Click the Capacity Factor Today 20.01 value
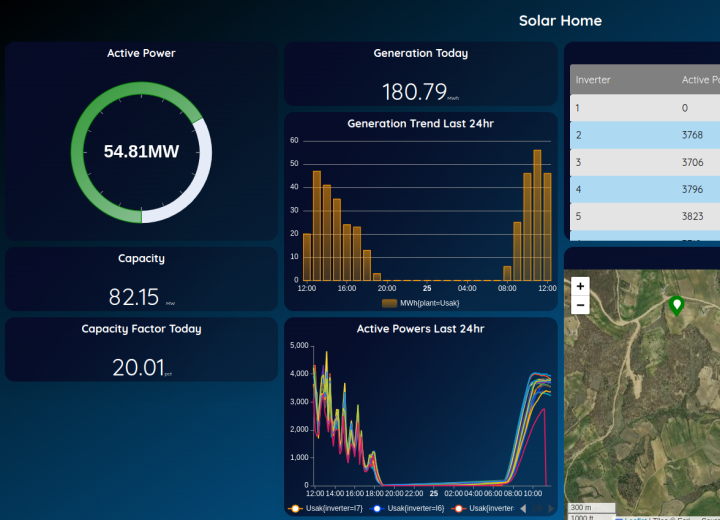The height and width of the screenshot is (520, 720). (138, 367)
